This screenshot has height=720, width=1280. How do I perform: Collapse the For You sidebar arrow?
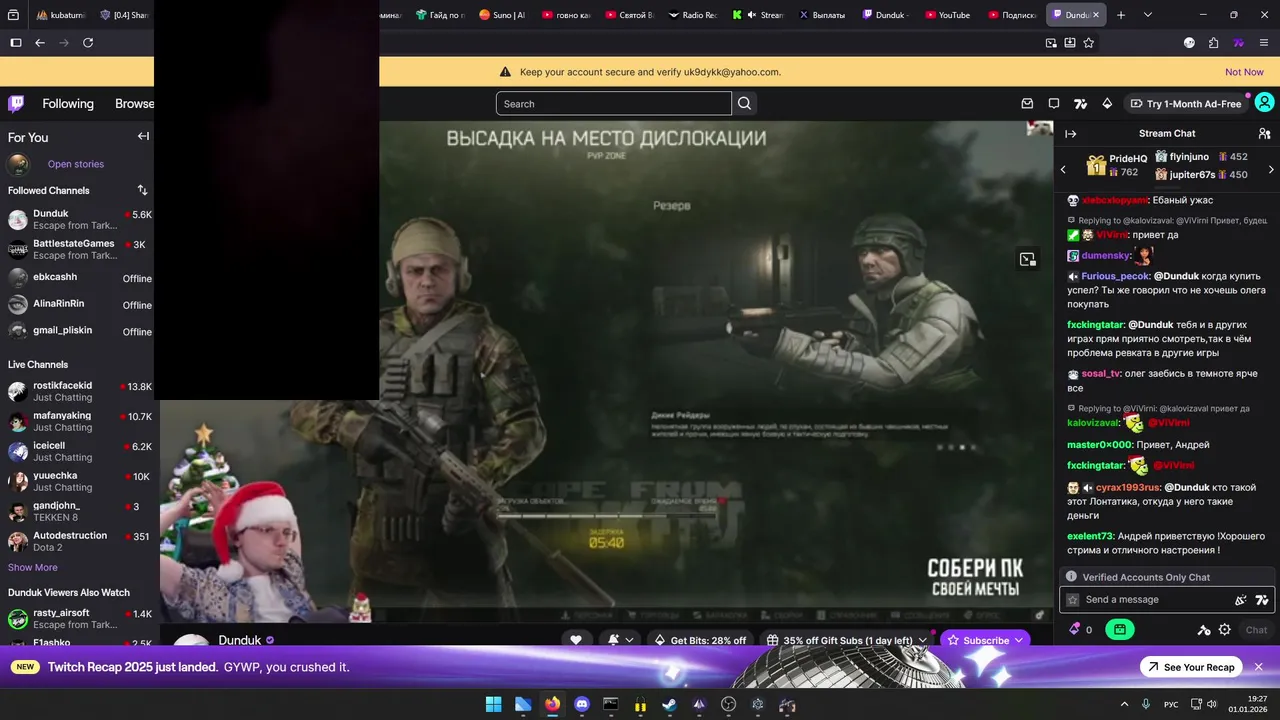[143, 137]
